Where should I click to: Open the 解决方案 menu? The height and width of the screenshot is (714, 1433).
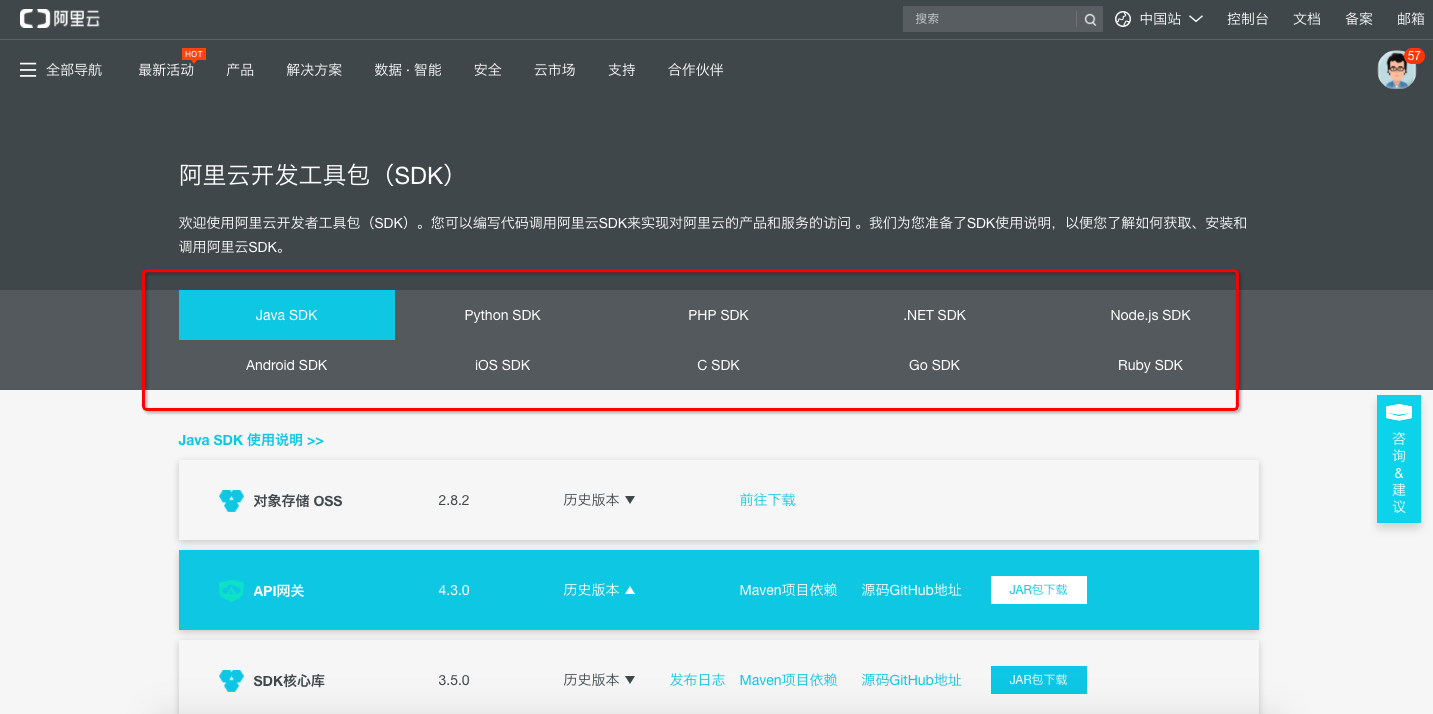point(314,70)
